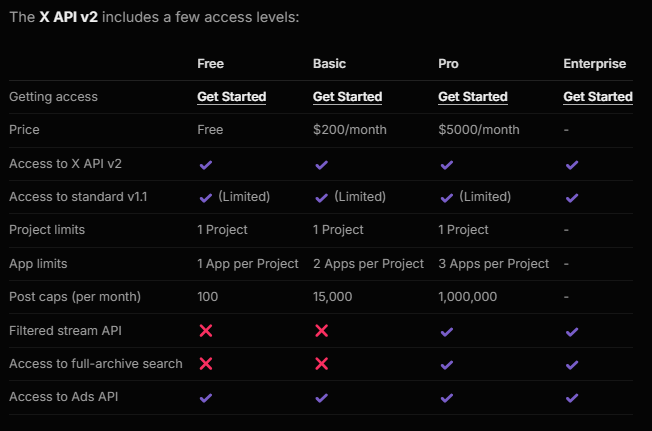The height and width of the screenshot is (431, 652).
Task: Click Free red X for full-archive search
Action: point(206,364)
